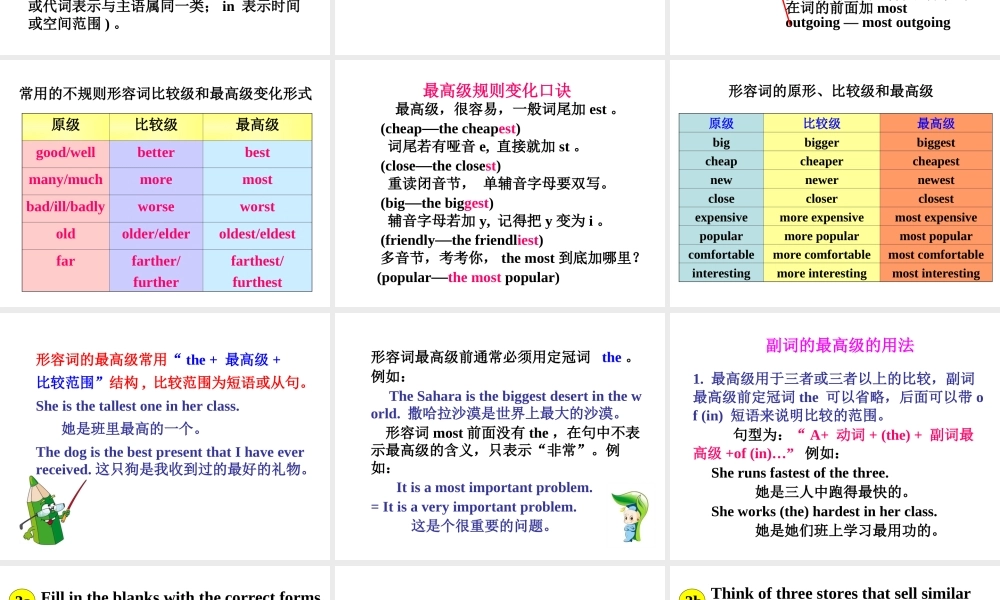The image size is (1000, 600).
Task: Select the 'more popular' table cell
Action: (821, 235)
